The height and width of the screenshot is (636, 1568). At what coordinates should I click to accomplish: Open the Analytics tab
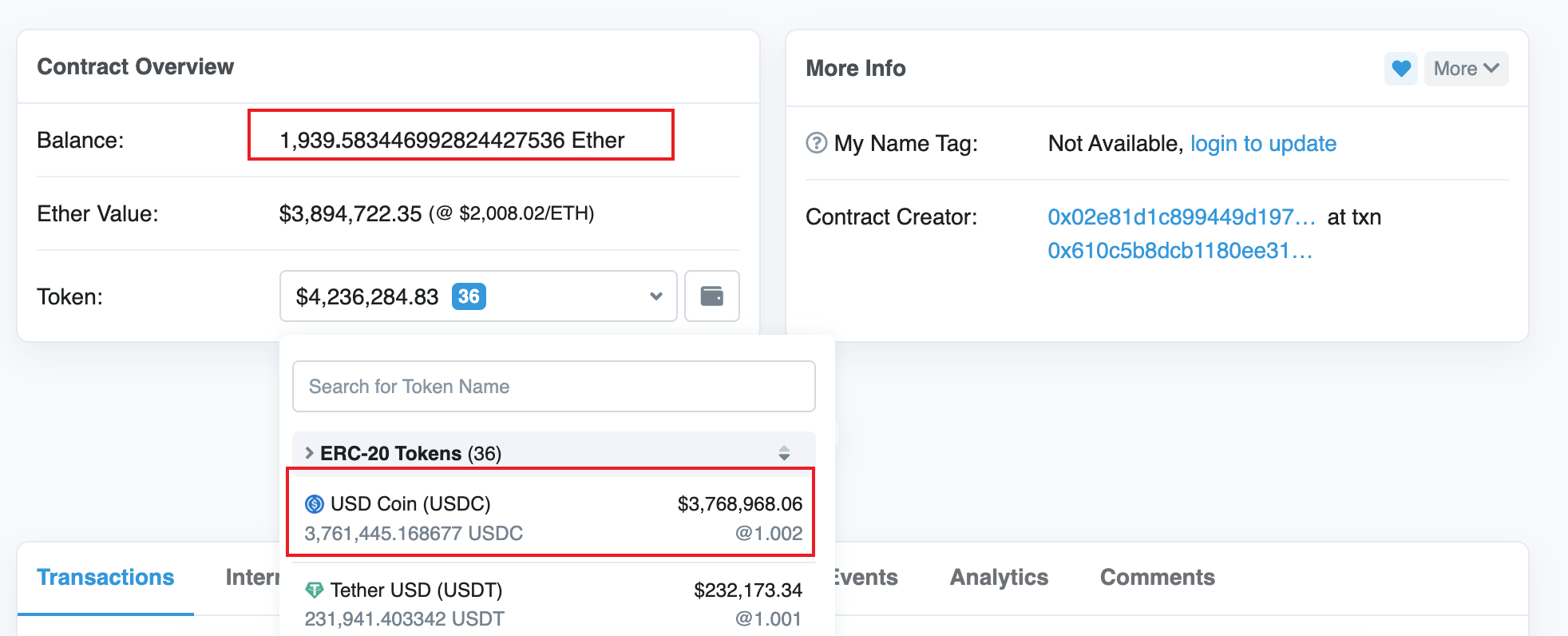999,578
